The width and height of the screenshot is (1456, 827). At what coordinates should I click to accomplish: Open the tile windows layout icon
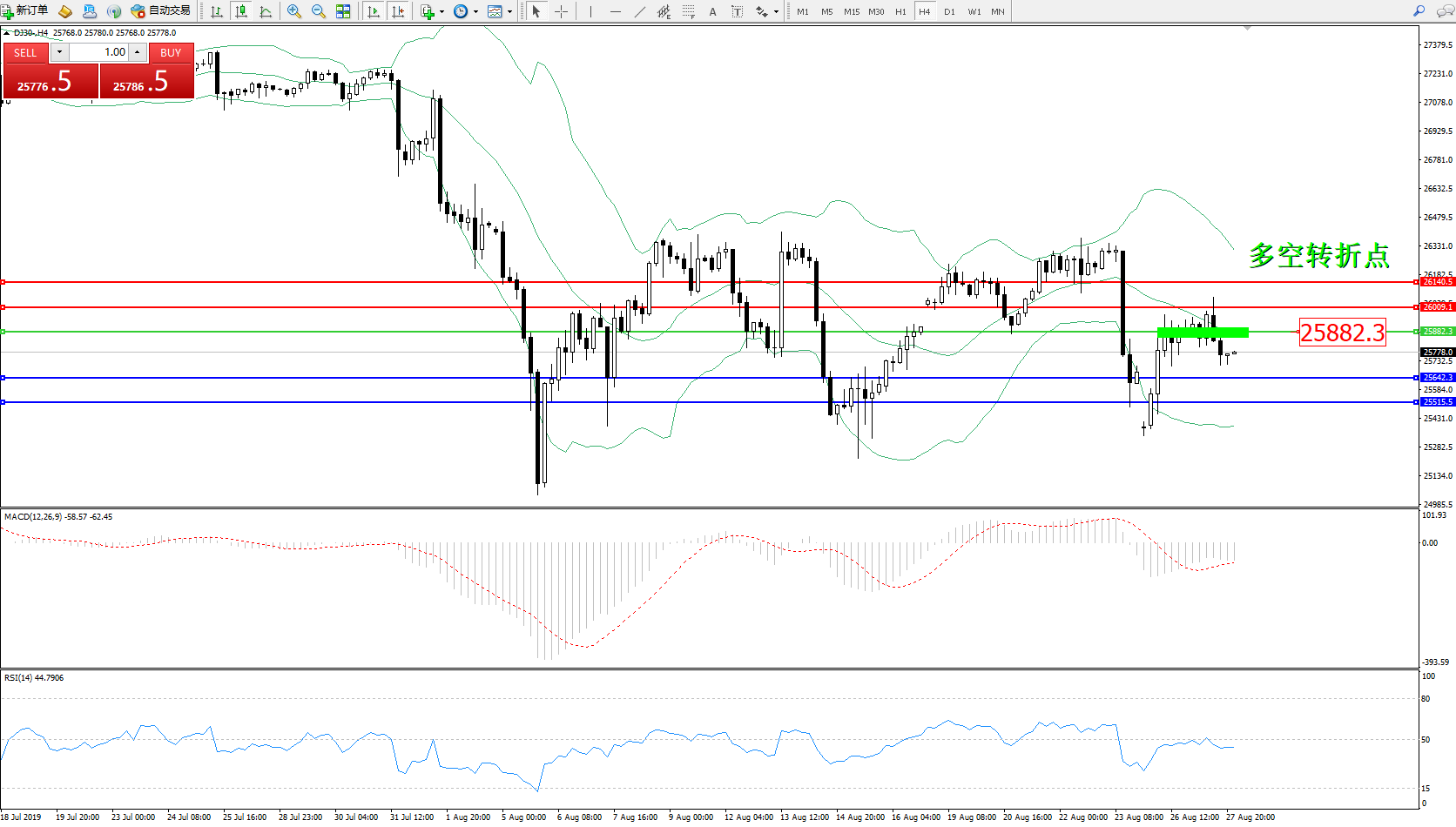343,11
